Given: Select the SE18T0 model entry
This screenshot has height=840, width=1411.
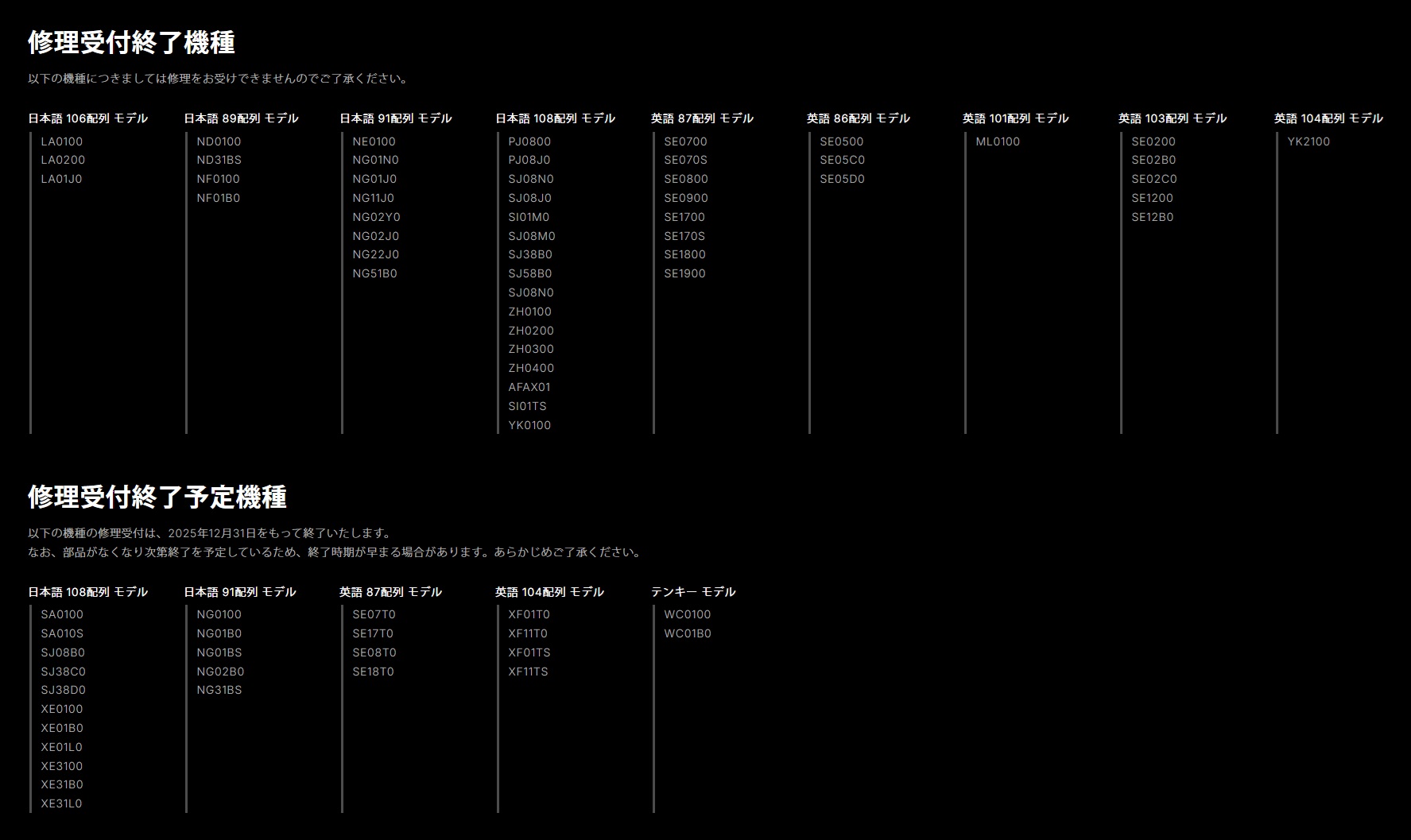Looking at the screenshot, I should 373,672.
